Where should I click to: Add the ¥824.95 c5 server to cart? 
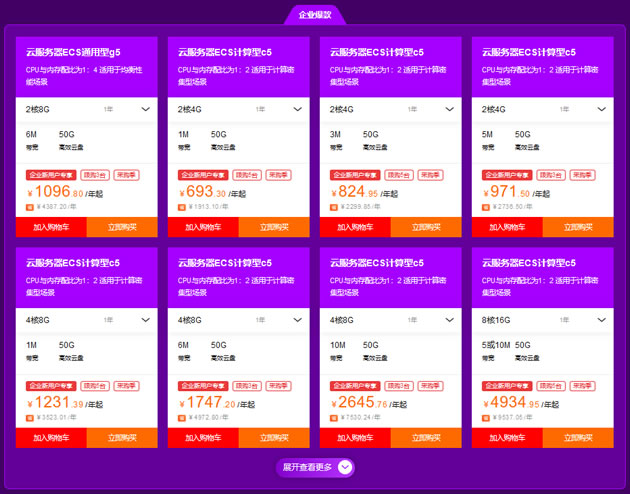click(355, 227)
